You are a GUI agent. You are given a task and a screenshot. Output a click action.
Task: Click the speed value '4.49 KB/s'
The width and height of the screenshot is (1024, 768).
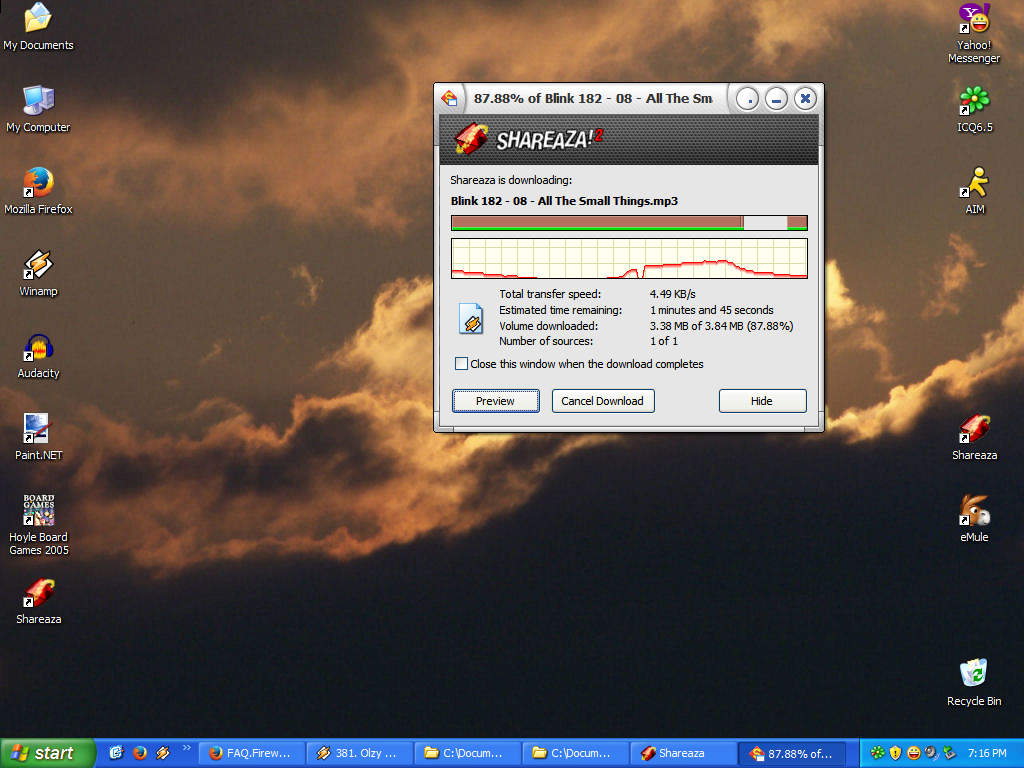pos(673,294)
